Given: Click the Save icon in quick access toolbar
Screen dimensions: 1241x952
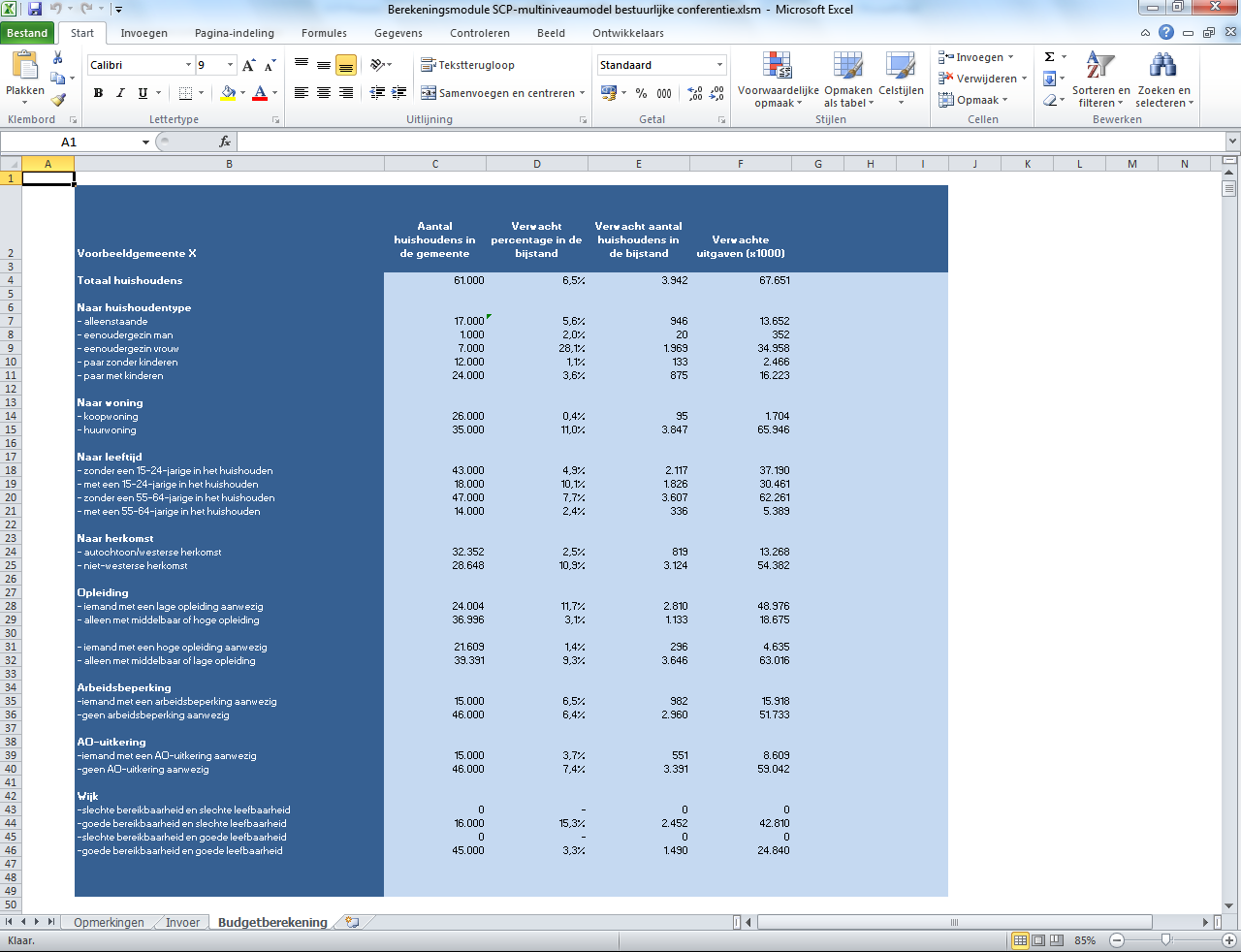Looking at the screenshot, I should pos(35,9).
